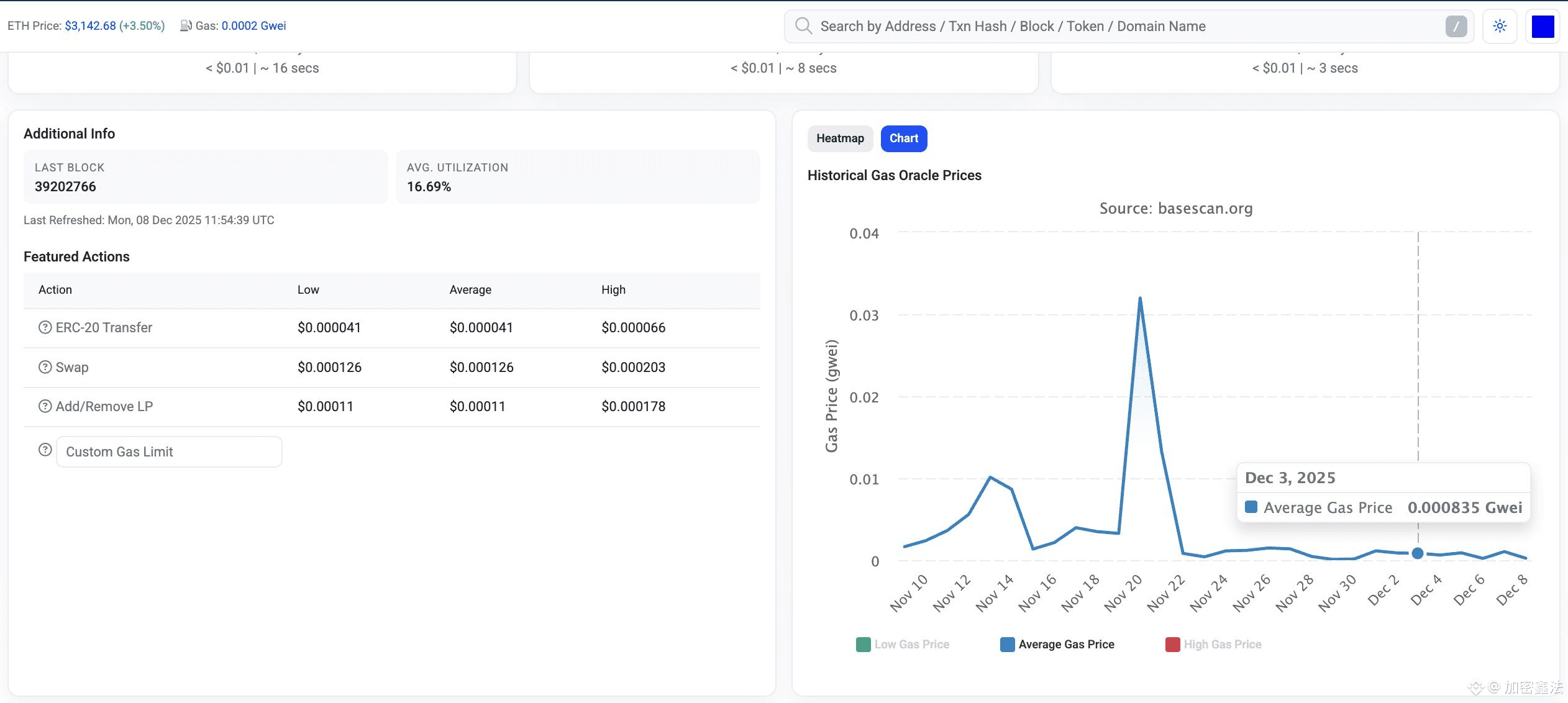The width and height of the screenshot is (1568, 703).
Task: Toggle Average Gas Price legend series
Action: coord(1065,645)
